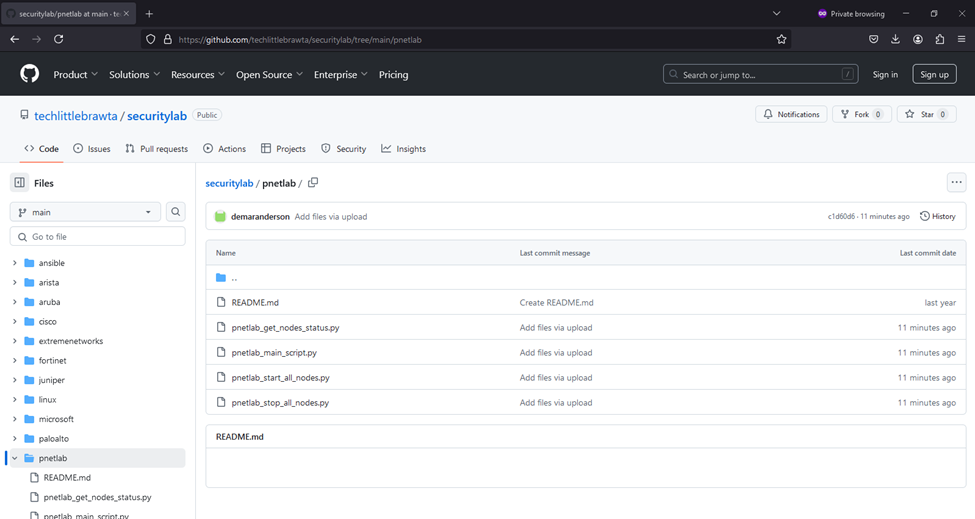Focus the Search or jump to field

click(x=760, y=75)
